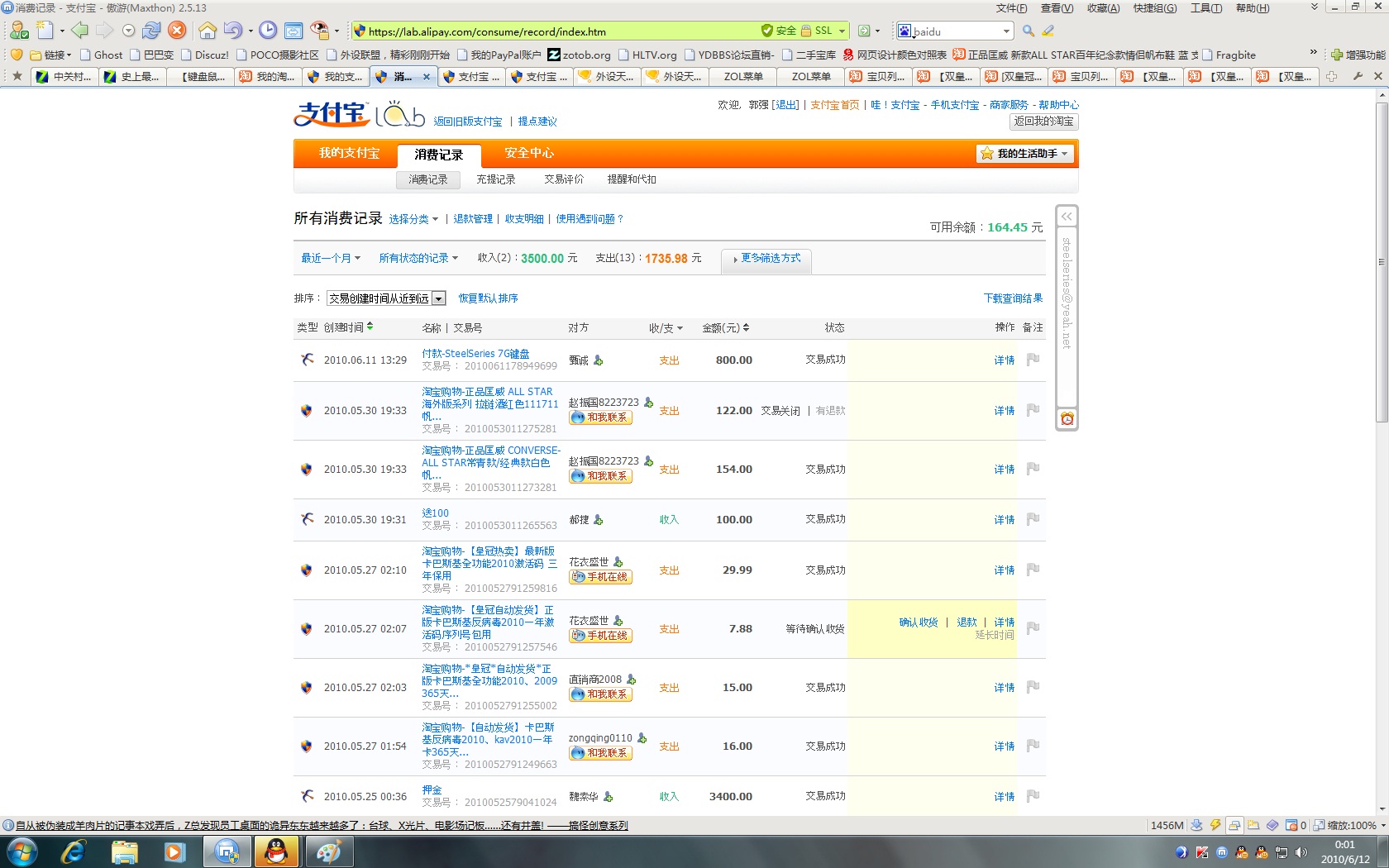Click the Refresh page icon in toolbar

tap(151, 31)
